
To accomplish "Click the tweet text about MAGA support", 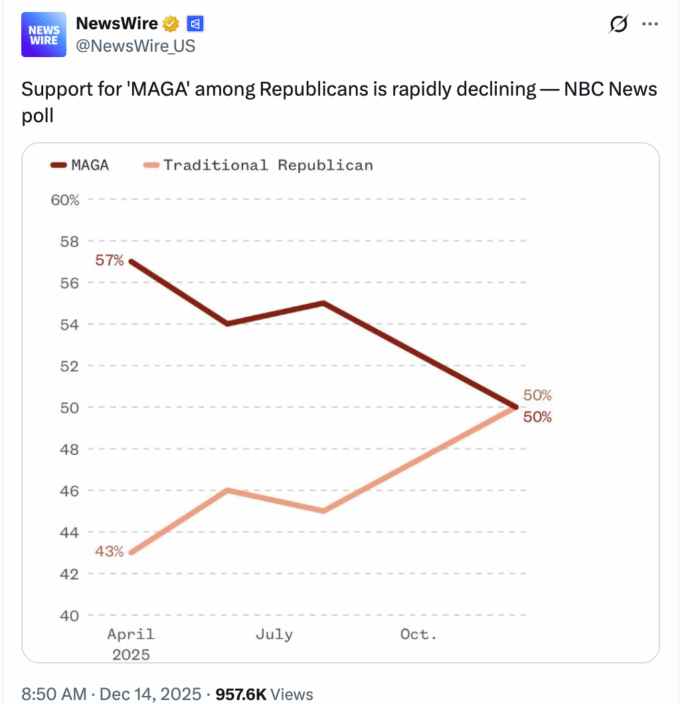I will pos(340,101).
